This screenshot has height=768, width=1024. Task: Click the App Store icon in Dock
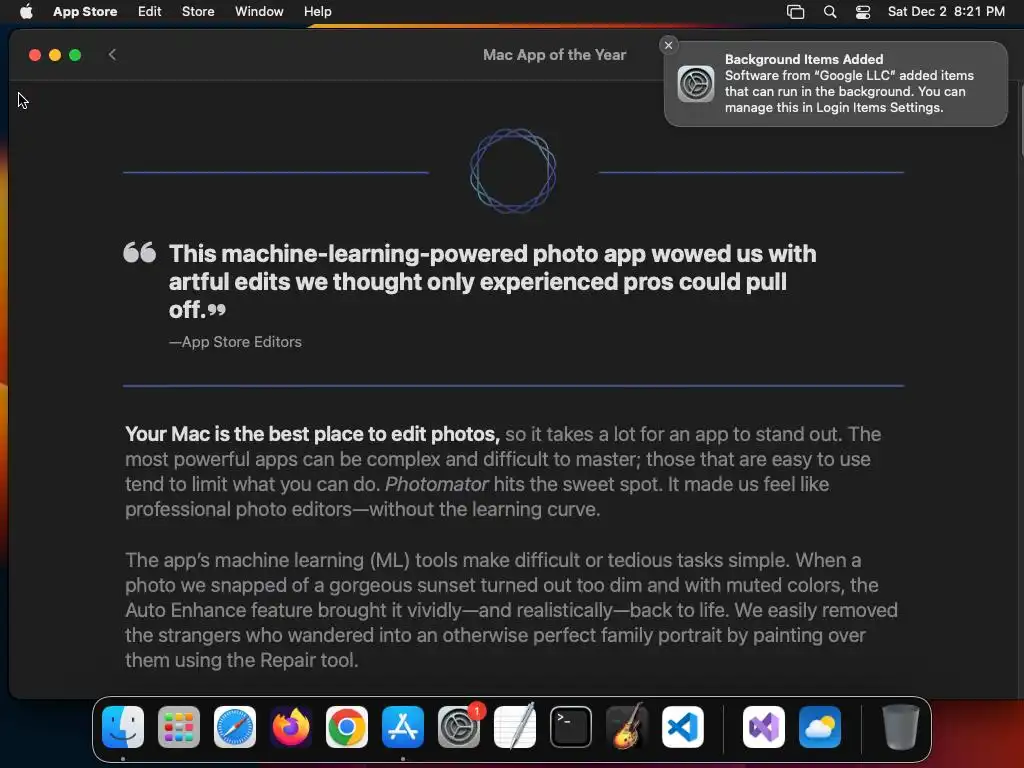403,727
